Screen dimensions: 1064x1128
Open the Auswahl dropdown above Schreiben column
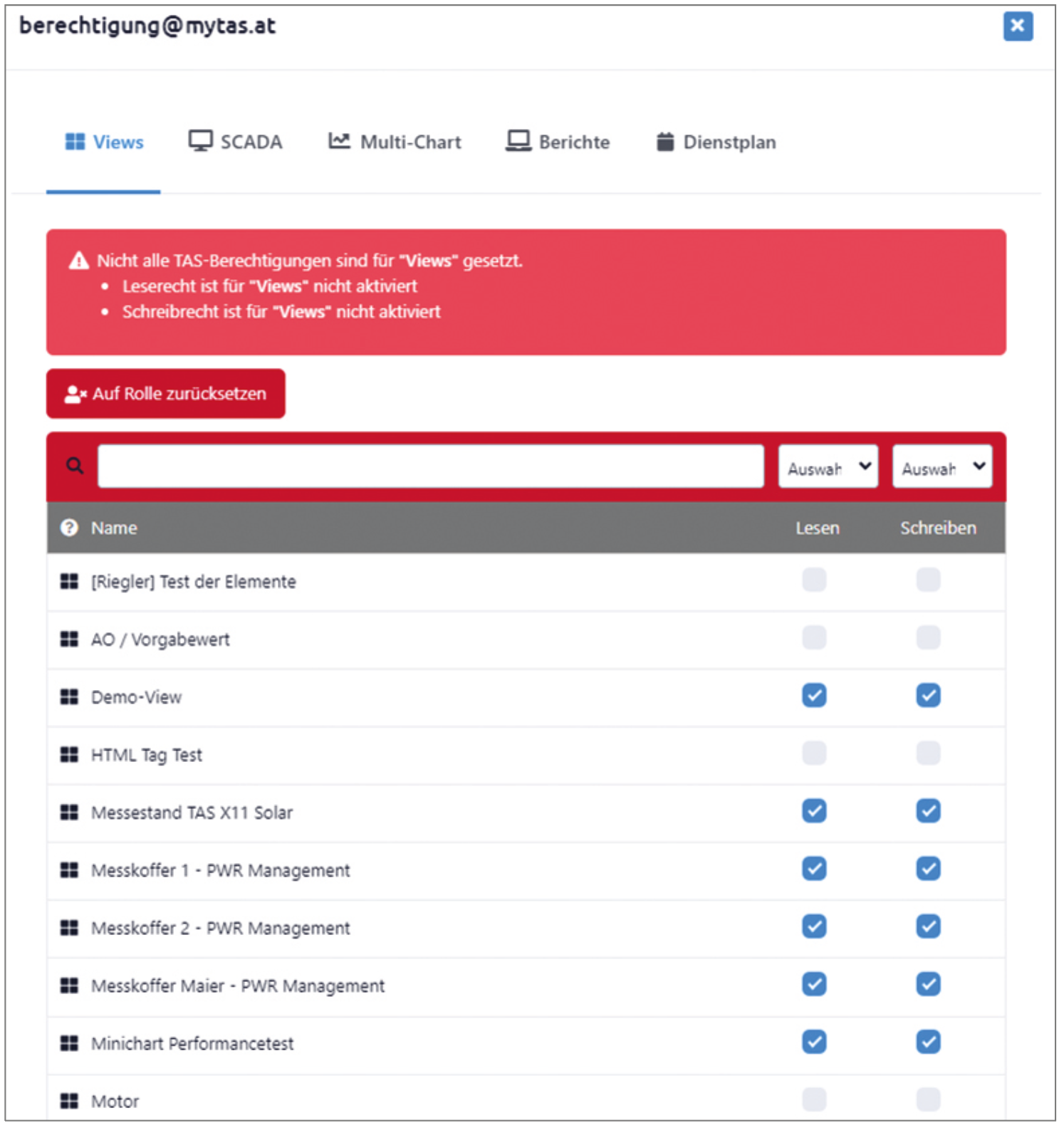tap(942, 466)
